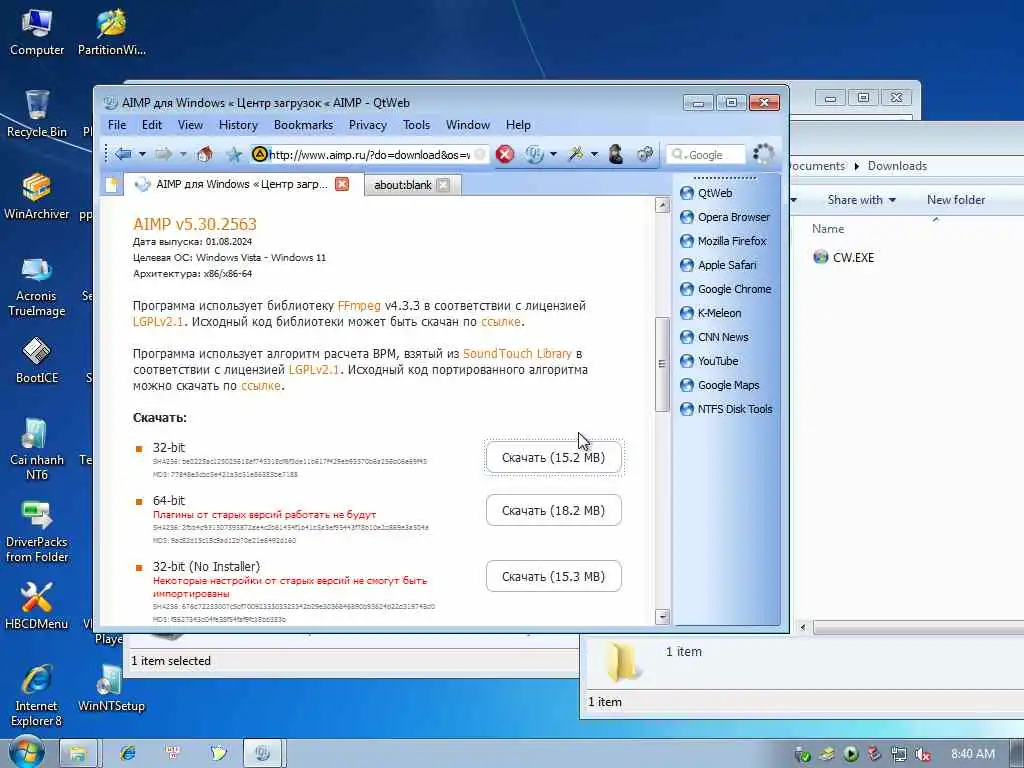
Task: Open Internet Explorer 8 desktop shortcut
Action: (x=37, y=696)
